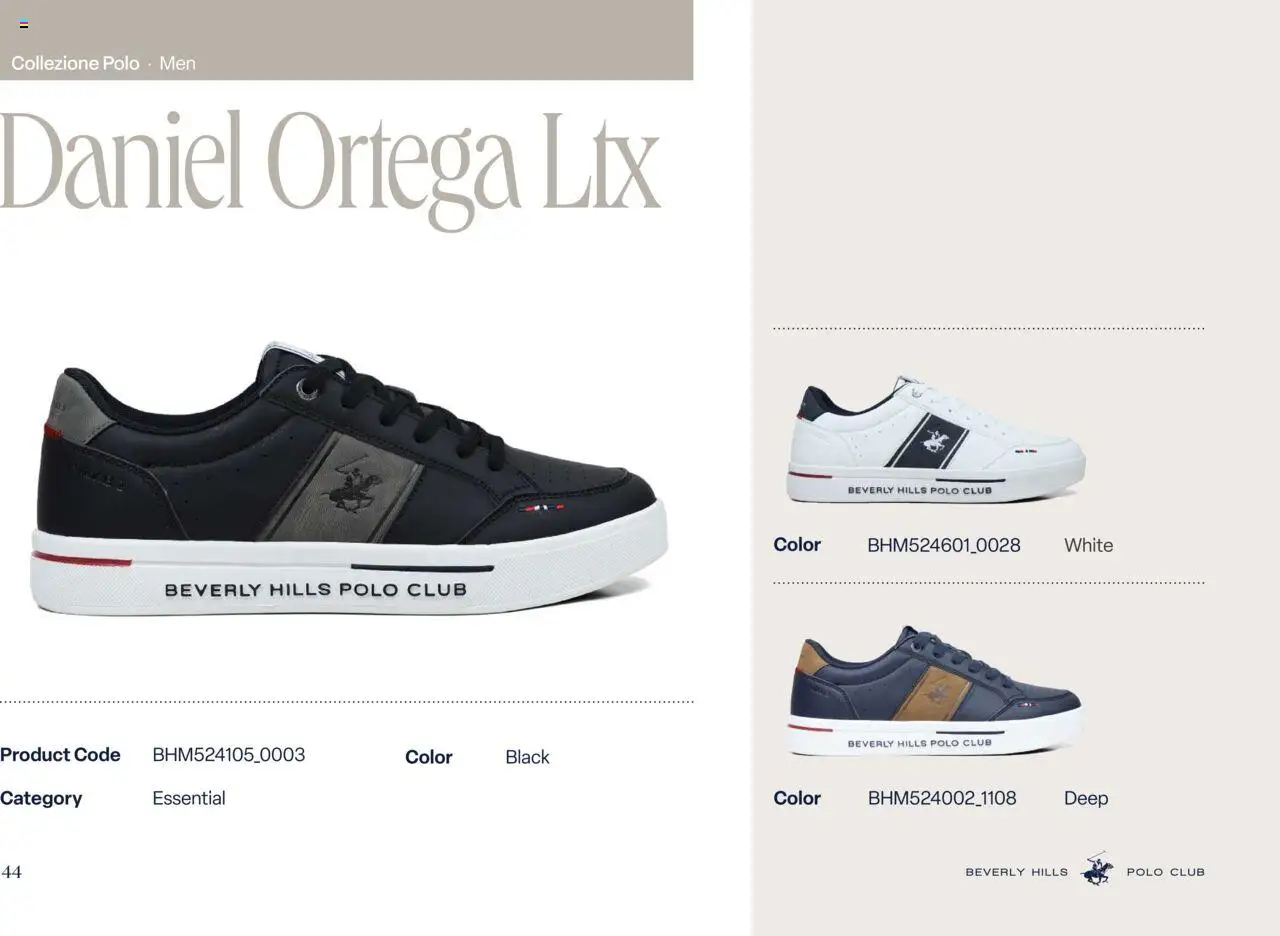Click the CMYK color bar mark
Image resolution: width=1280 pixels, height=936 pixels.
pyautogui.click(x=24, y=25)
